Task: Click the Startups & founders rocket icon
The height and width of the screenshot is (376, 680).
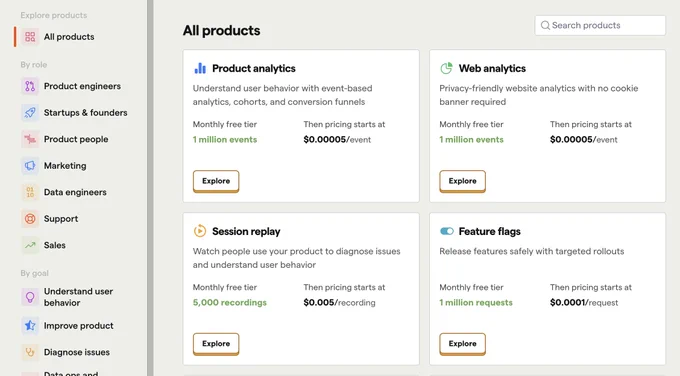Action: 30,113
